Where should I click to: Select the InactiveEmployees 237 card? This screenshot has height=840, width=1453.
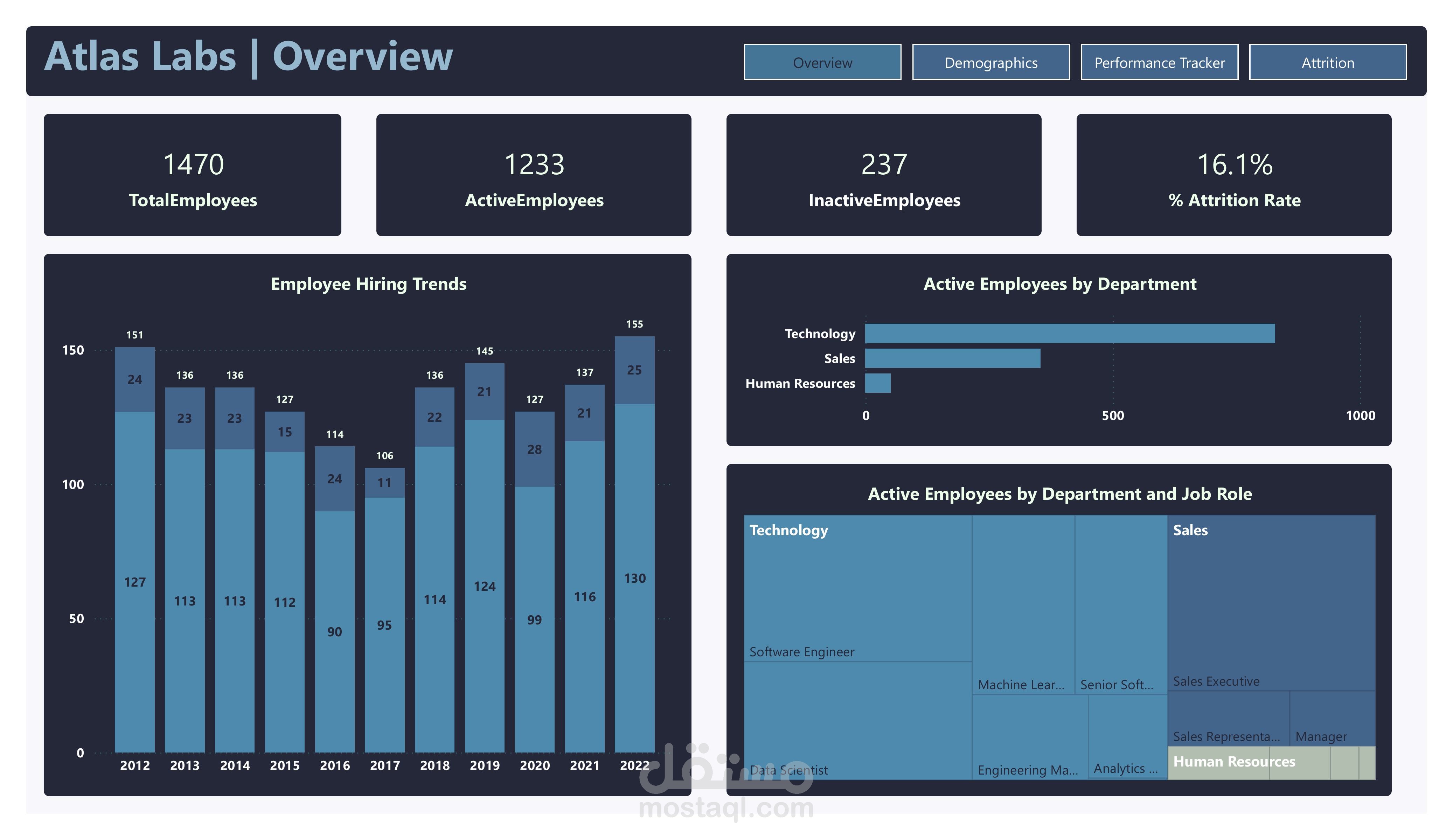click(883, 175)
